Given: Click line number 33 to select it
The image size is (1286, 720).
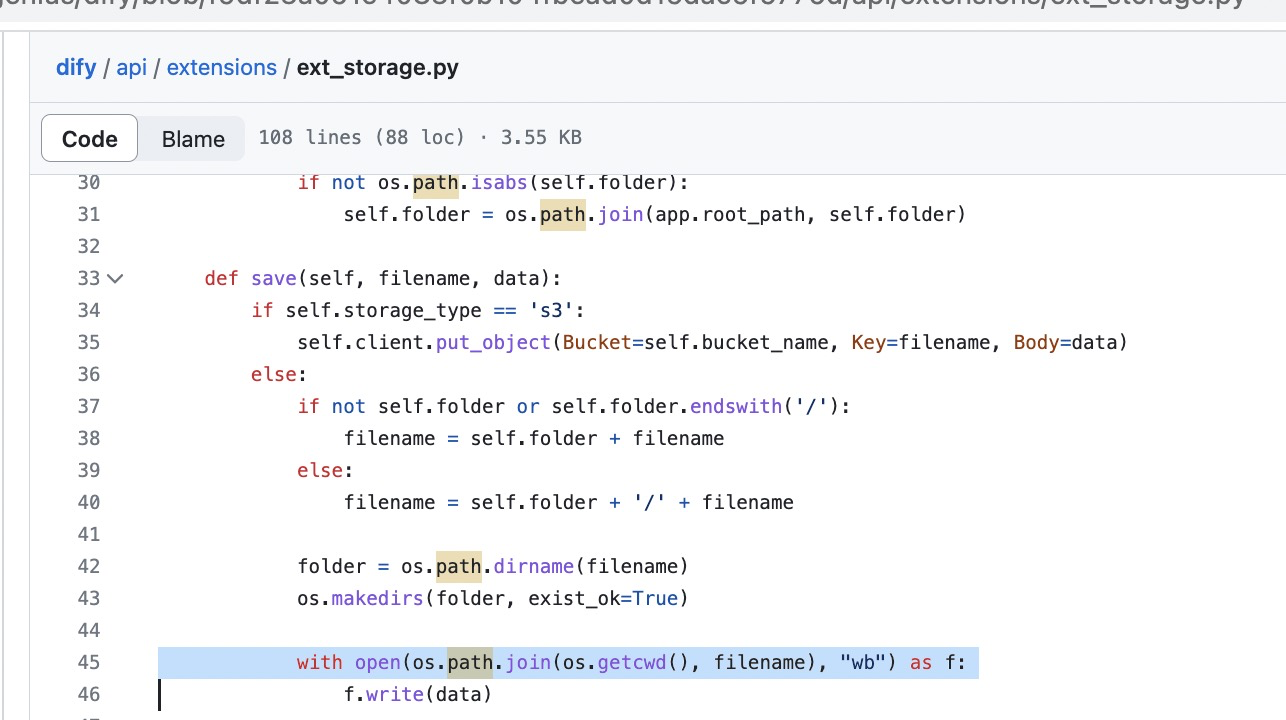Looking at the screenshot, I should click(x=88, y=279).
